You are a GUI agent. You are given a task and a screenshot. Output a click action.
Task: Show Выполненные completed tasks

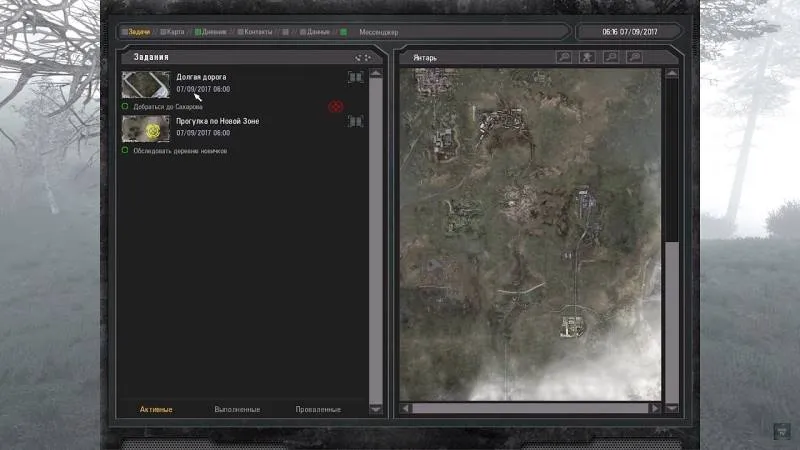tap(237, 409)
